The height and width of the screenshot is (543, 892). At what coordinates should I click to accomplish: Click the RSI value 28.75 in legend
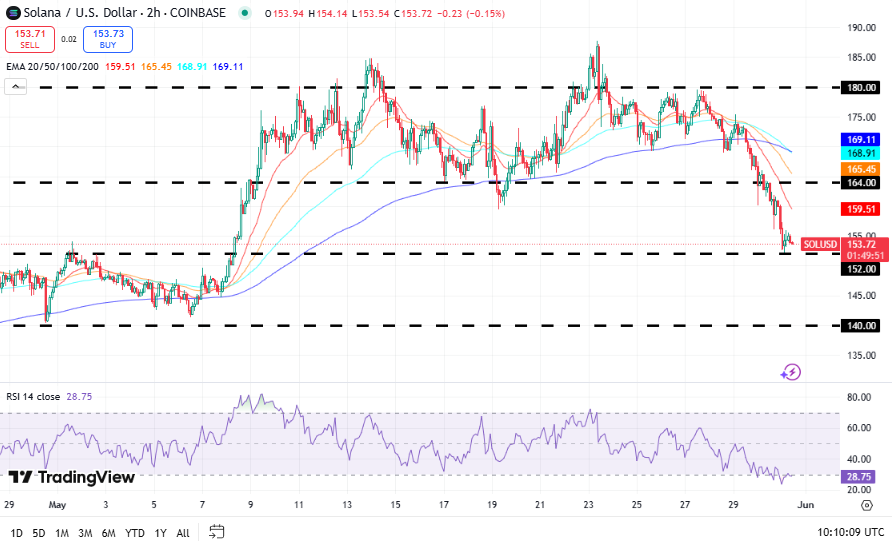click(x=79, y=396)
